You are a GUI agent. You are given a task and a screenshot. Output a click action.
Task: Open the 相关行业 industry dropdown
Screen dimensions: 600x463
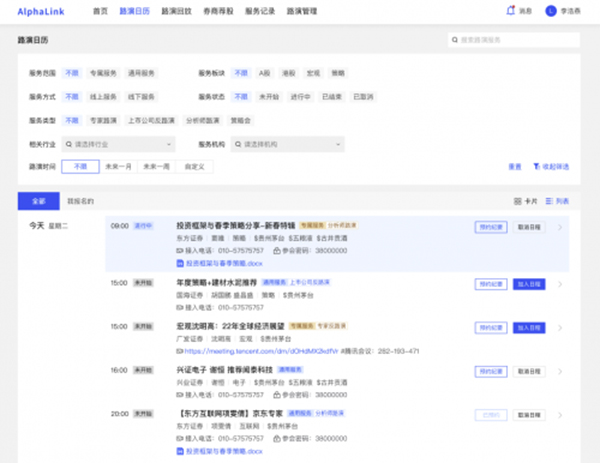click(119, 143)
